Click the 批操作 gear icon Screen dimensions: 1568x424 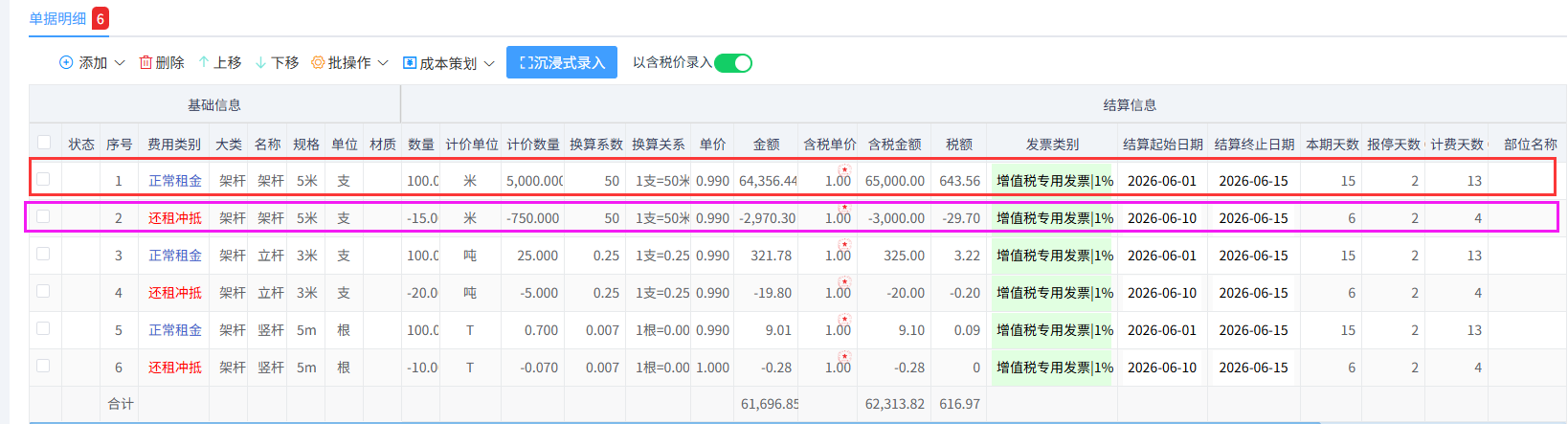318,62
